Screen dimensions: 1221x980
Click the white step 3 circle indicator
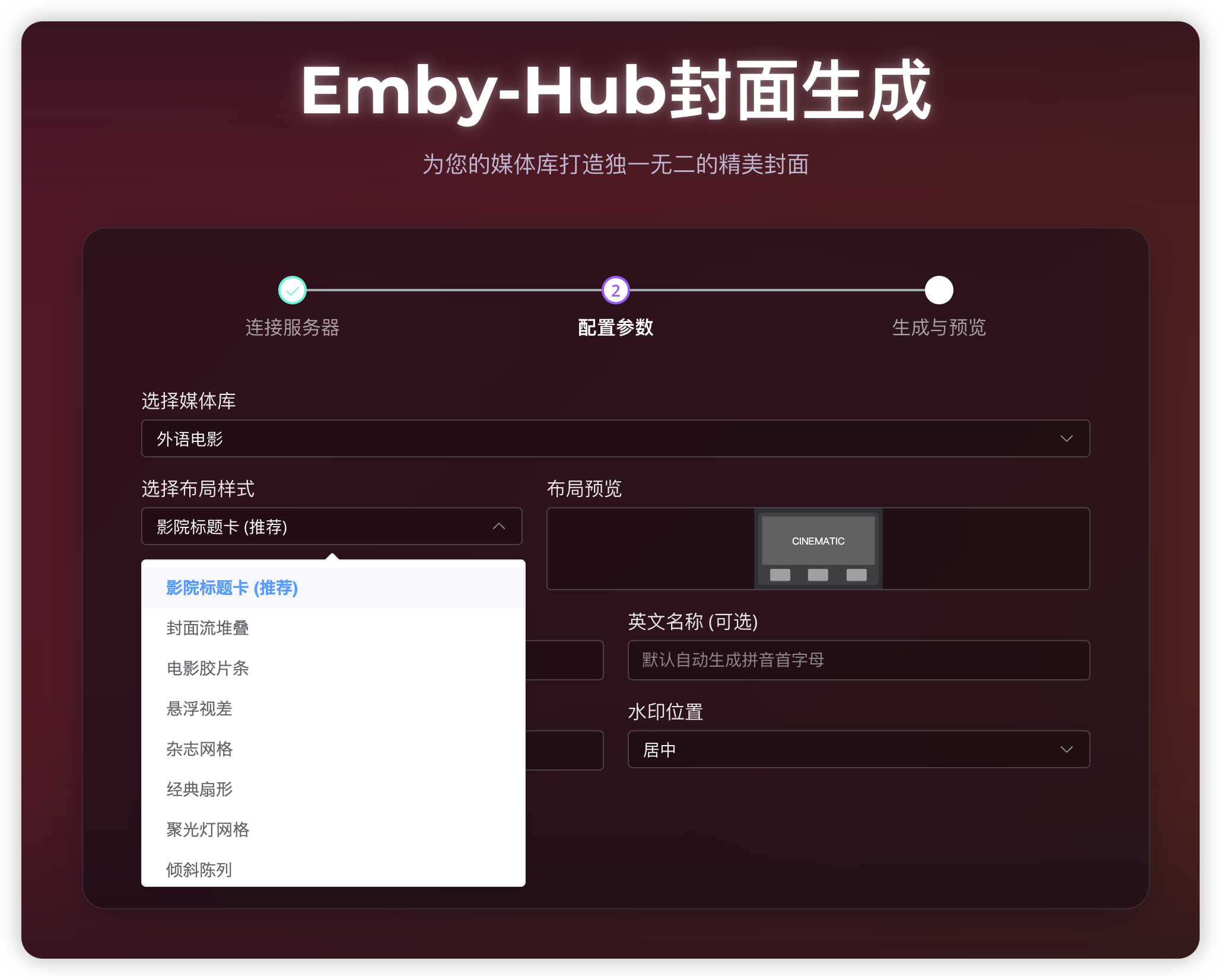point(939,290)
